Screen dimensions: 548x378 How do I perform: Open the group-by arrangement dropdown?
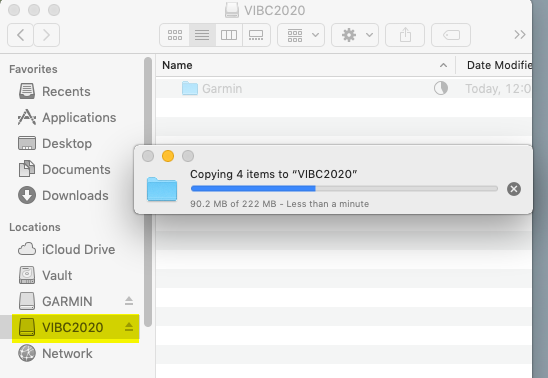point(301,35)
